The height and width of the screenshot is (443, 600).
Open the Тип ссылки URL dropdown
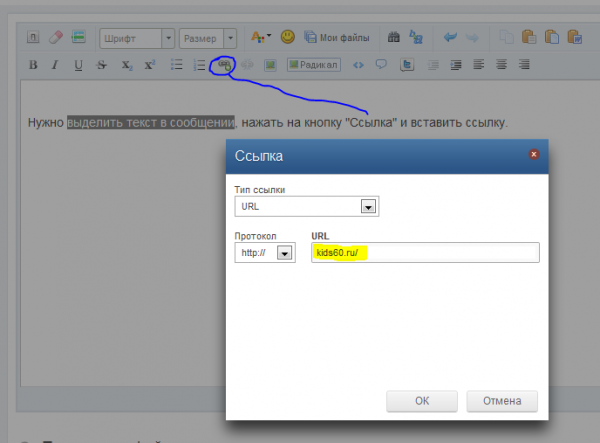click(368, 207)
